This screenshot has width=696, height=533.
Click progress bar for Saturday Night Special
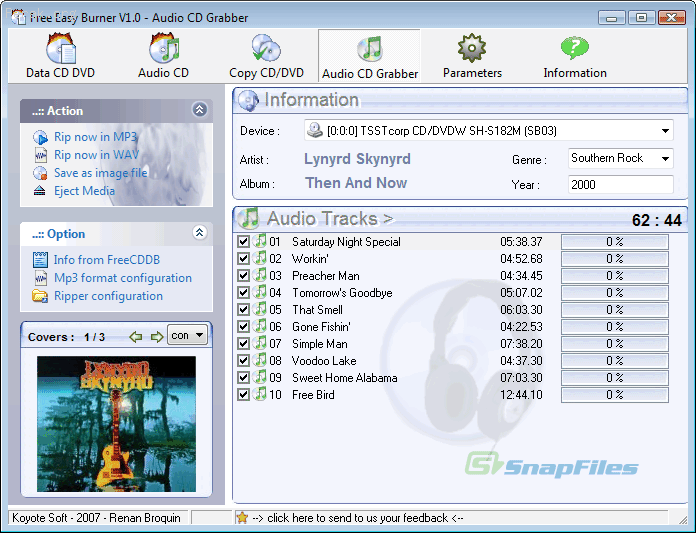pyautogui.click(x=615, y=242)
